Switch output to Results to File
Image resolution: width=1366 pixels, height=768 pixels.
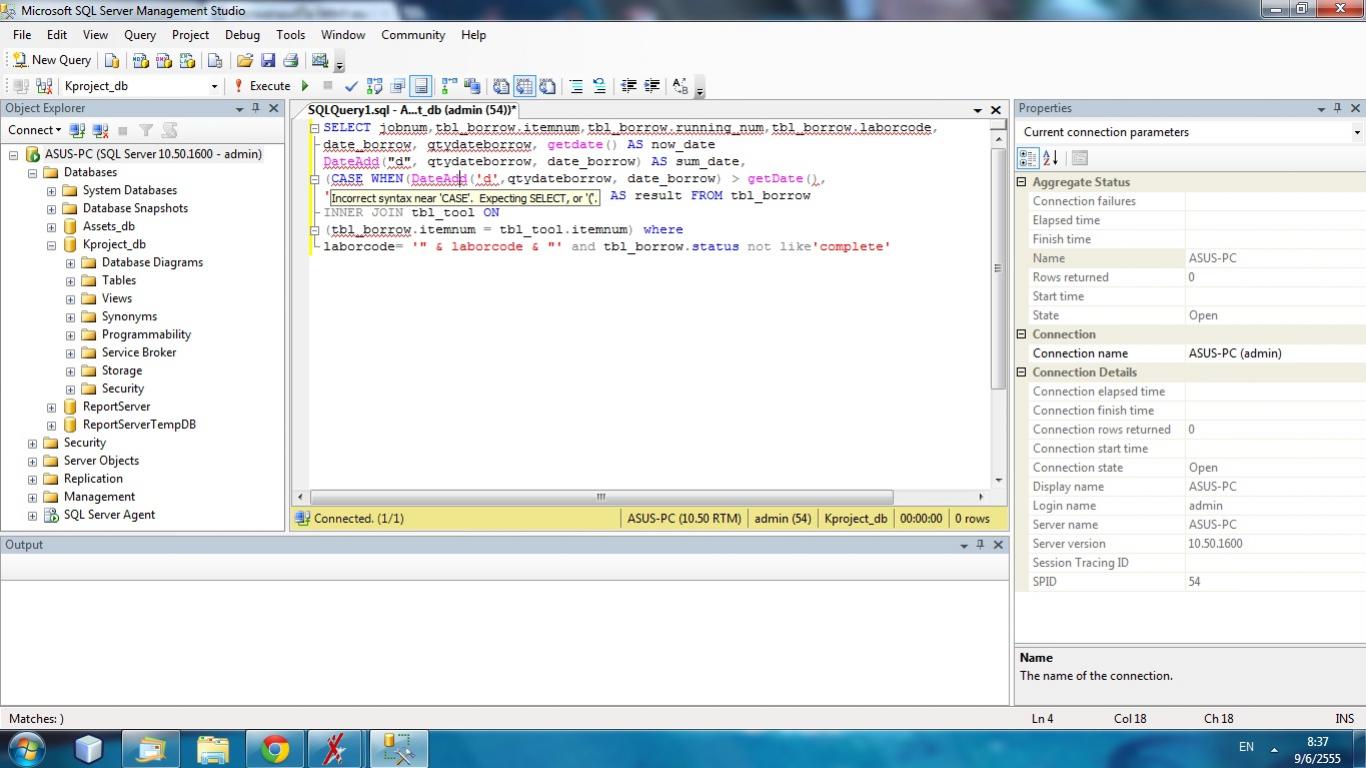tap(547, 86)
